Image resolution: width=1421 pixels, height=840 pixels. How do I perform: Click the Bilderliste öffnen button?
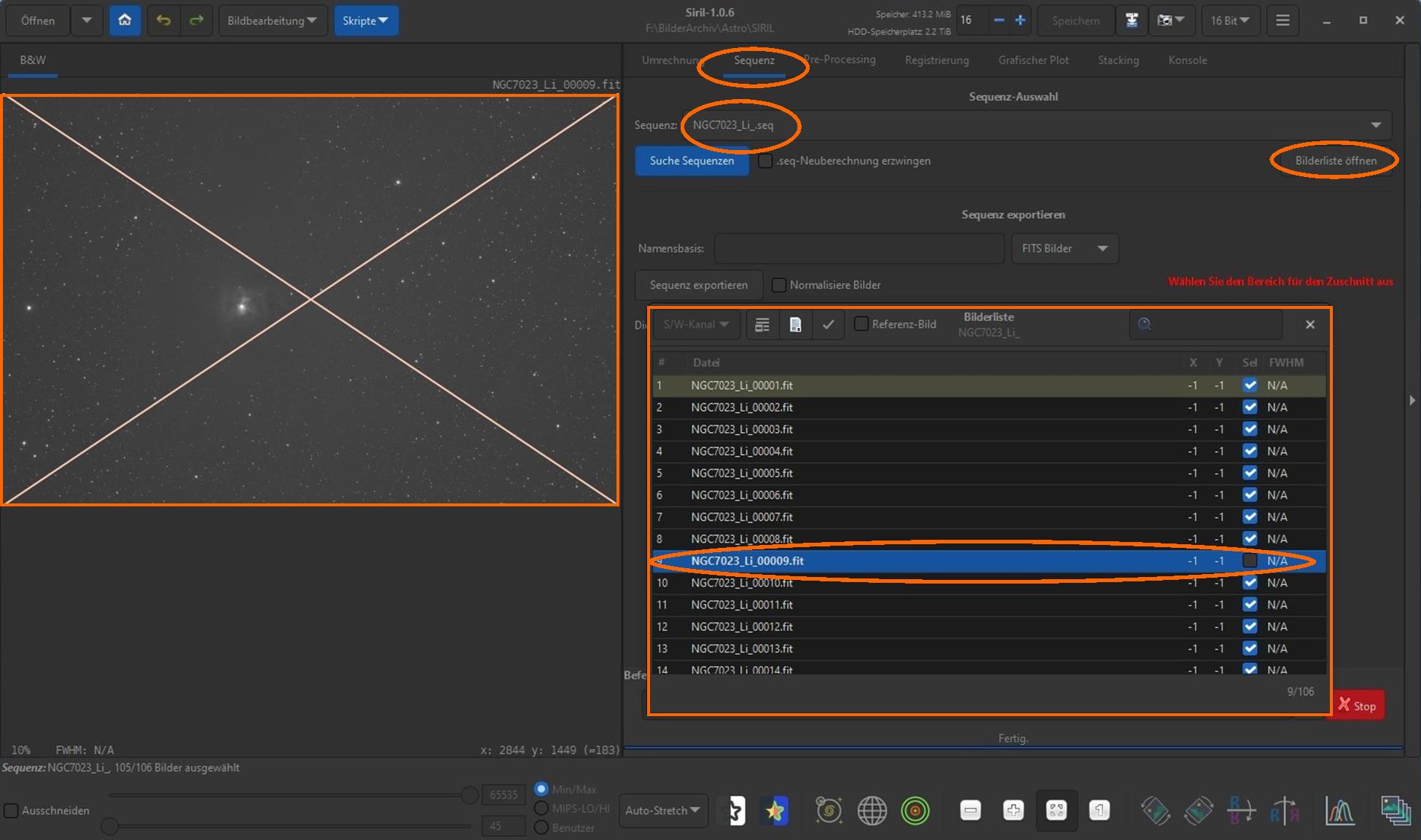pyautogui.click(x=1335, y=161)
